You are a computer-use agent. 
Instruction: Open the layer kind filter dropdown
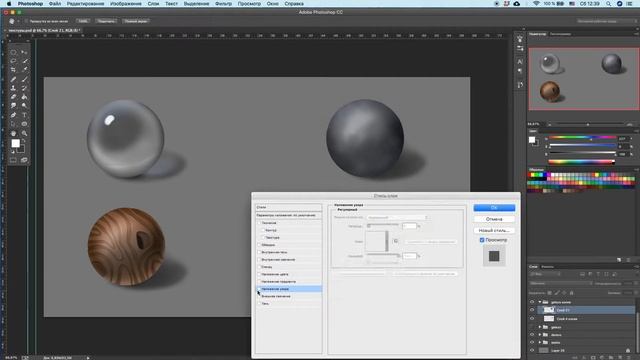coord(545,274)
